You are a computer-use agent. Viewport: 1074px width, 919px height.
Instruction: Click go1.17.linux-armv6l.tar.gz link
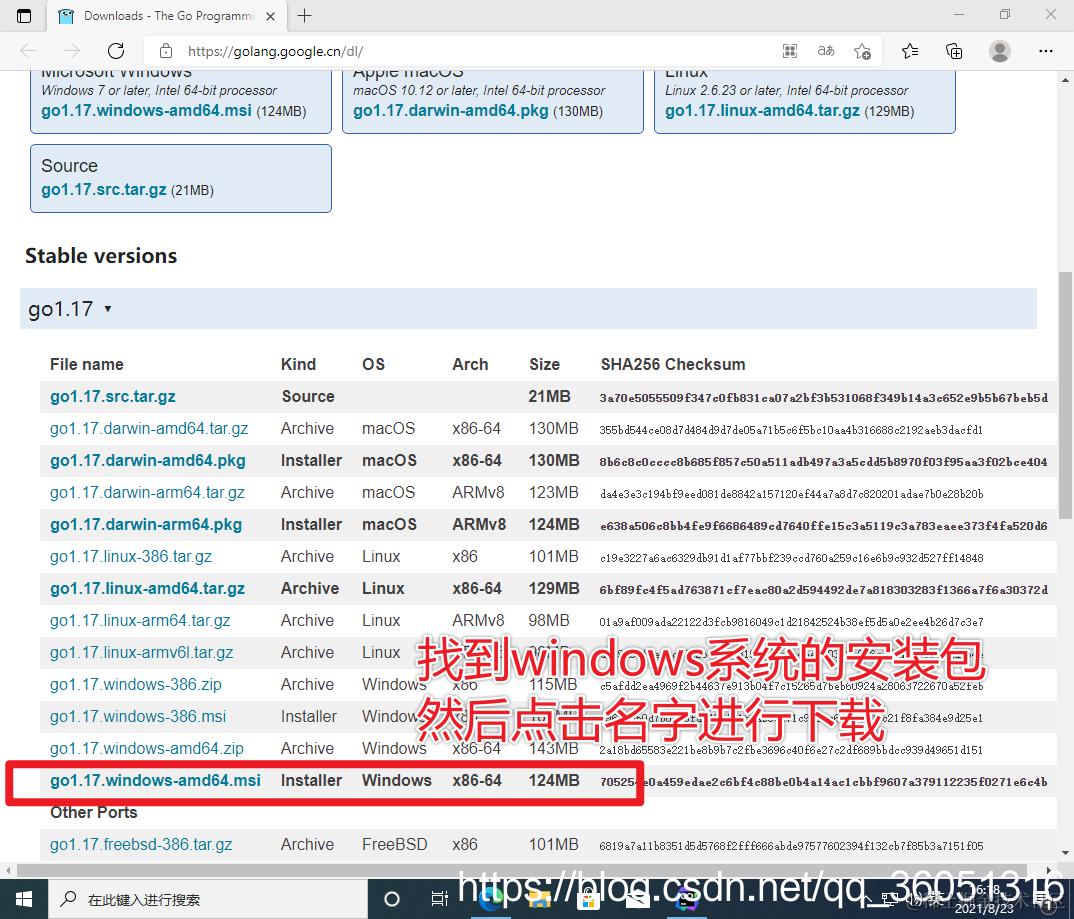142,653
